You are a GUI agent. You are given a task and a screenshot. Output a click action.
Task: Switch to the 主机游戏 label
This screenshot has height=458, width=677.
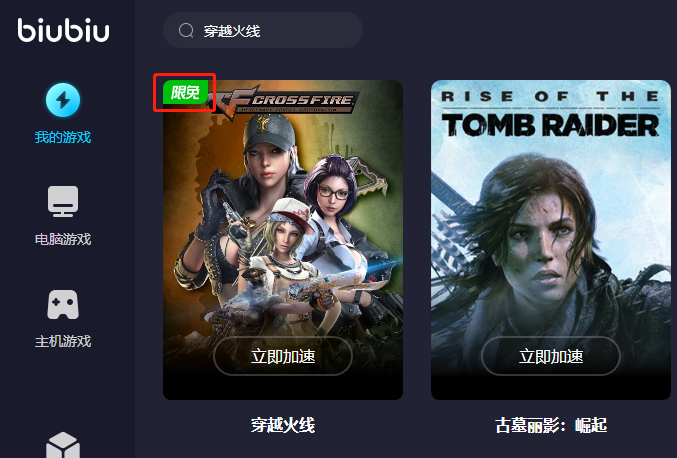pos(63,341)
